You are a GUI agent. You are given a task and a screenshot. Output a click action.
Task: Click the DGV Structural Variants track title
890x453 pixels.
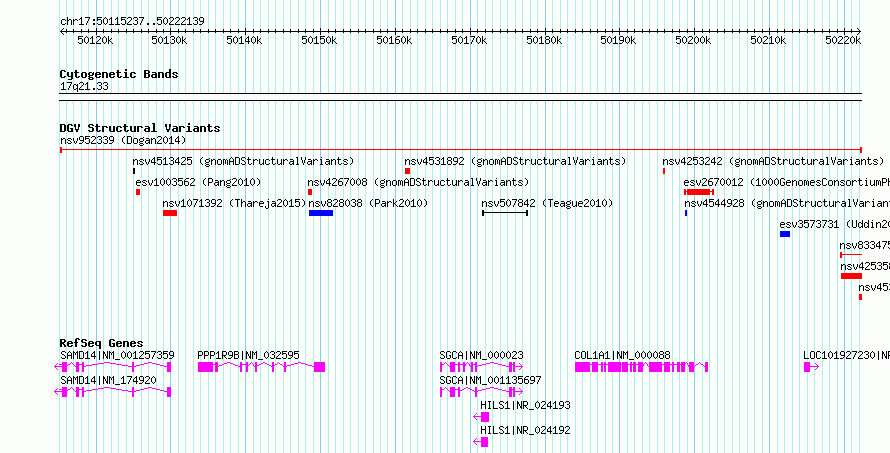(140, 128)
